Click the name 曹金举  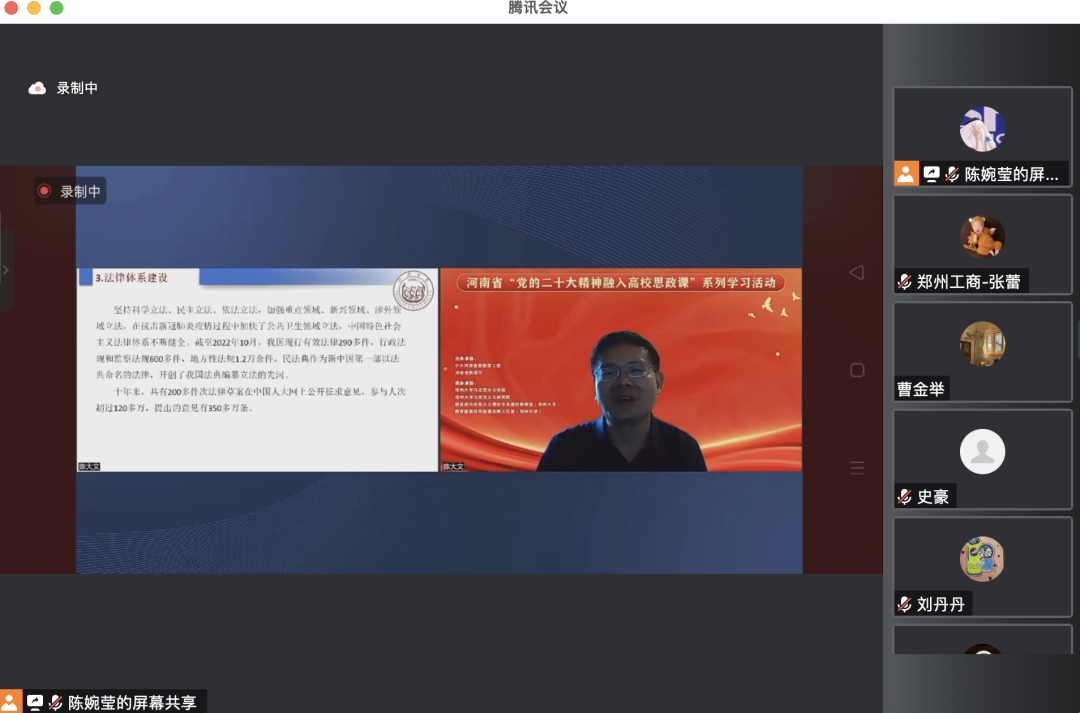point(920,389)
